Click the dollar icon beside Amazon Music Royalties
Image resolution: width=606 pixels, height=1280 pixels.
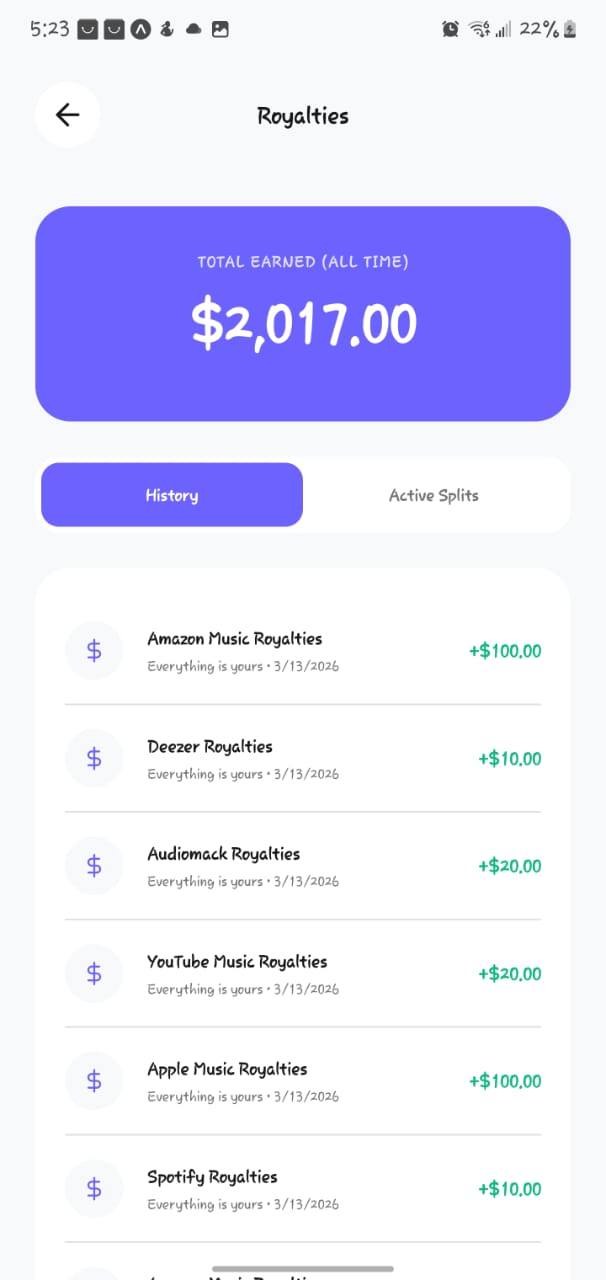(94, 651)
